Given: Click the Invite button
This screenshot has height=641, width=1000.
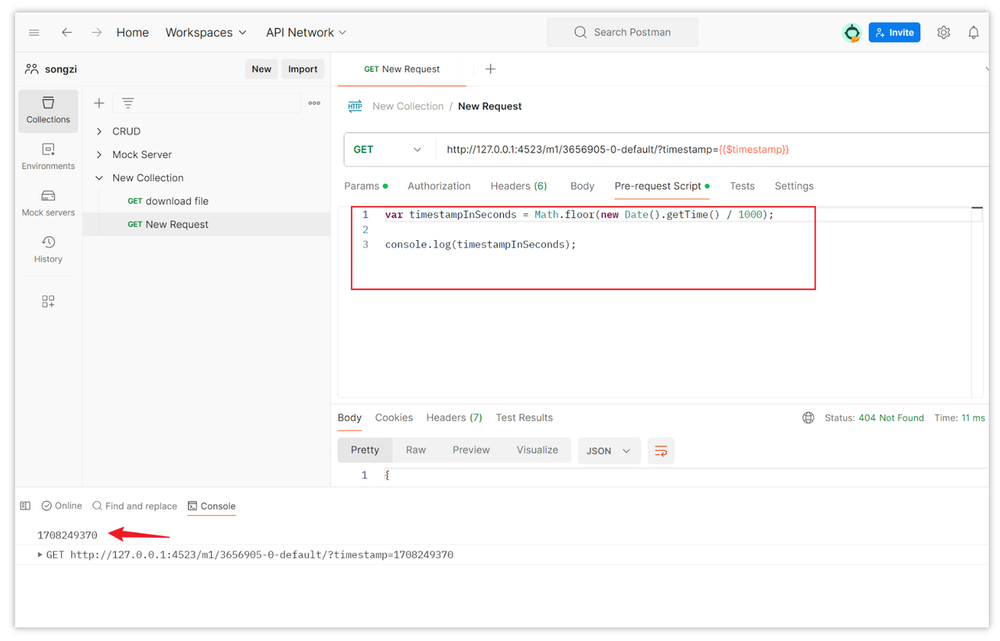Looking at the screenshot, I should pyautogui.click(x=894, y=32).
